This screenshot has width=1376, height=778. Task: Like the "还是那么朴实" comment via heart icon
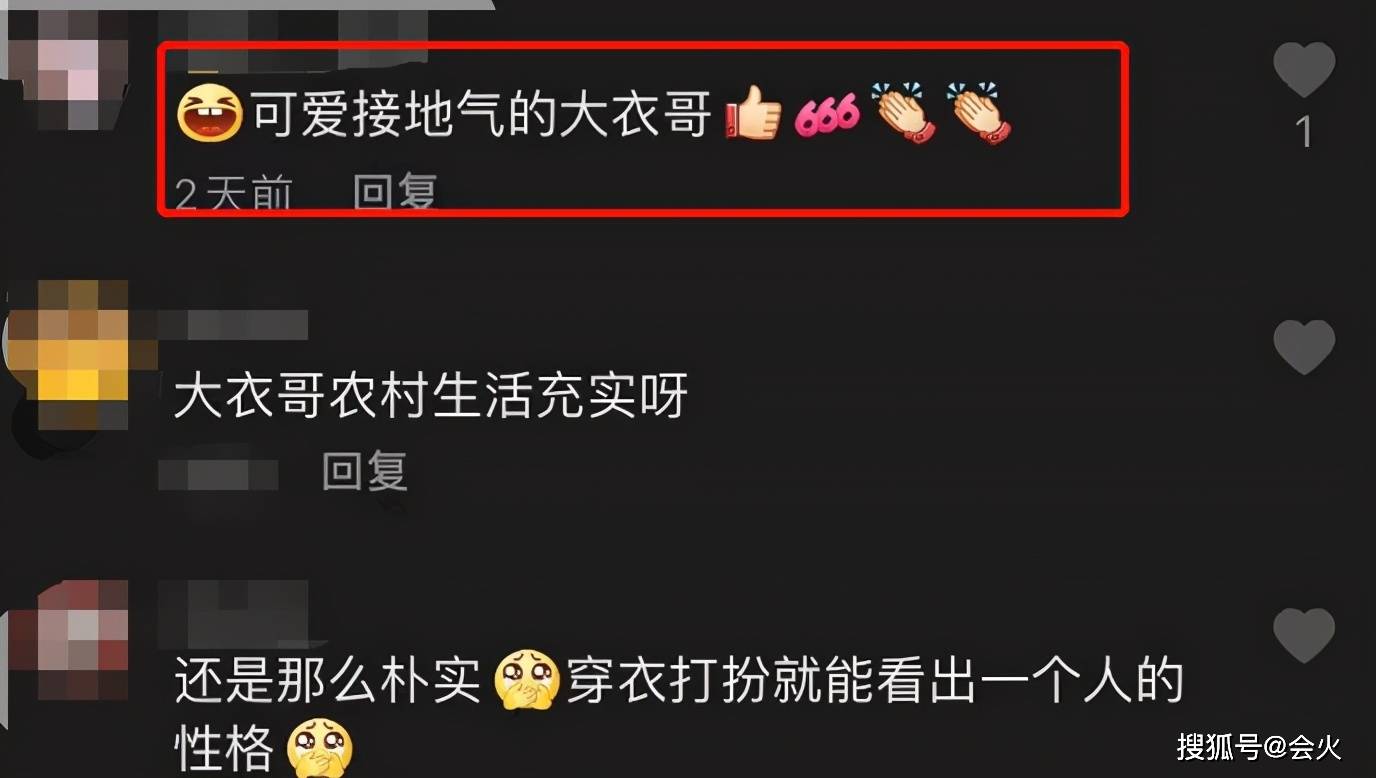(1304, 636)
